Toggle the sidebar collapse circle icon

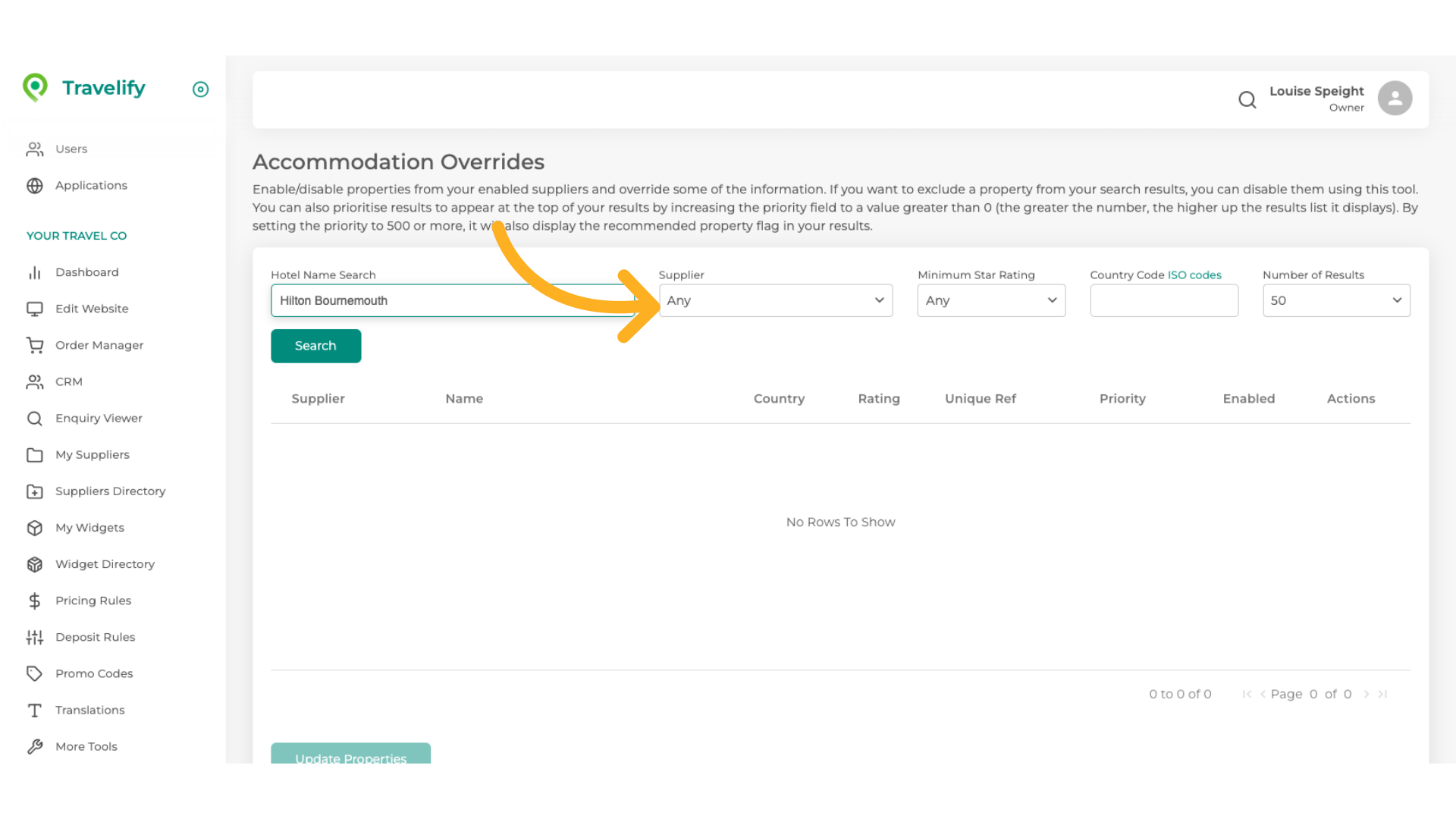[200, 89]
